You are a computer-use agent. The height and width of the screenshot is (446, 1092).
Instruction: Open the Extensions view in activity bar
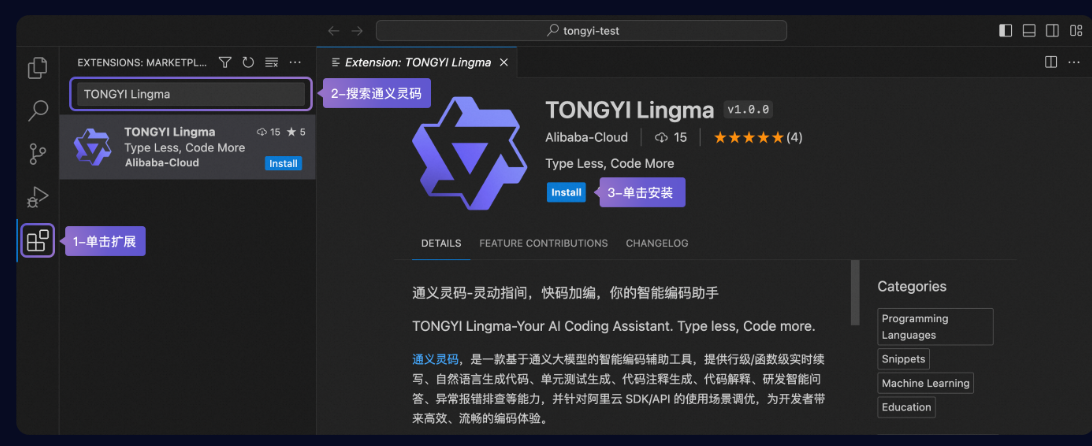coord(38,241)
